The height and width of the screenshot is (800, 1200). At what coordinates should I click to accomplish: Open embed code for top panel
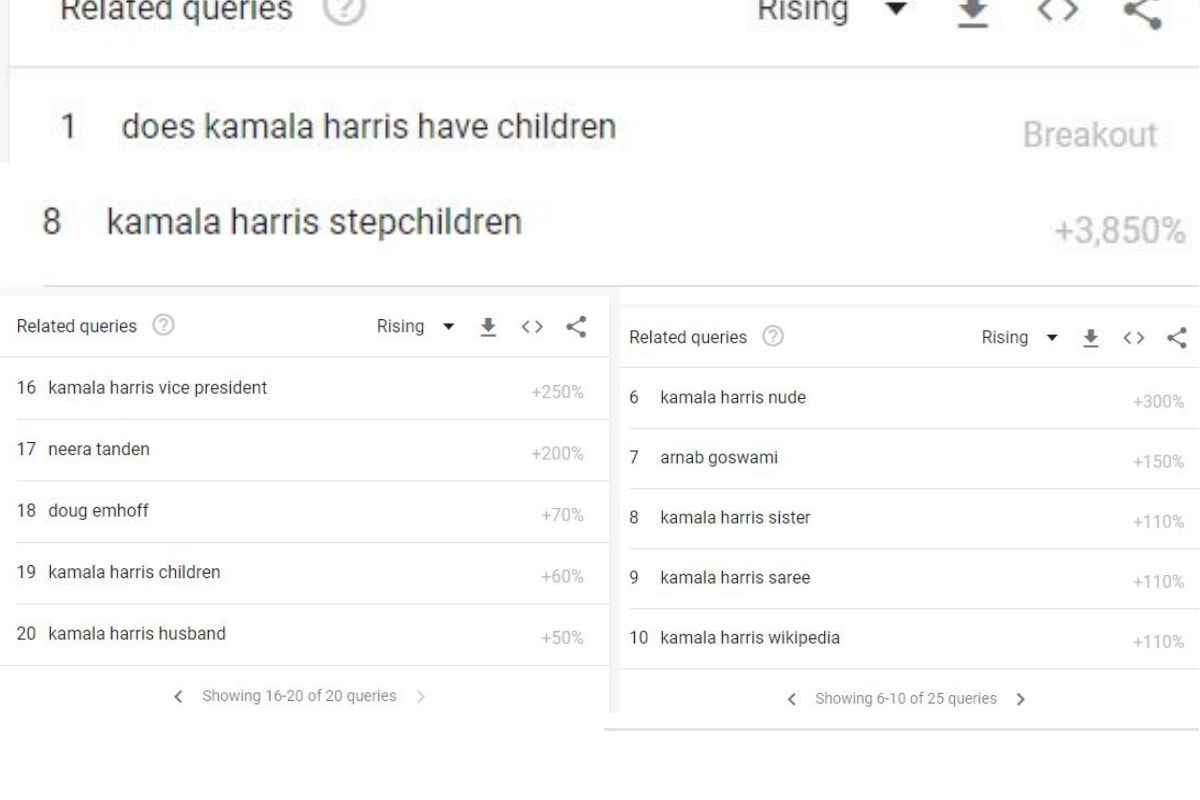click(1057, 12)
